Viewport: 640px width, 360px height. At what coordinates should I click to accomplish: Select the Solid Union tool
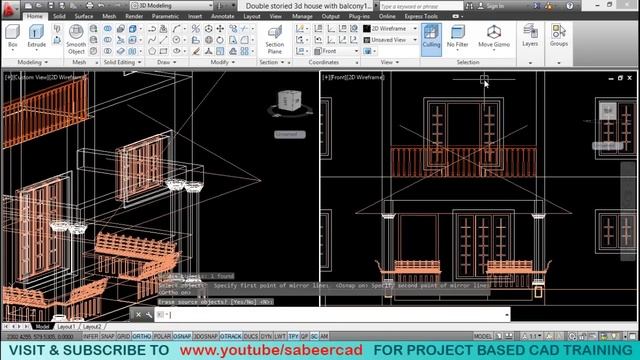point(107,29)
